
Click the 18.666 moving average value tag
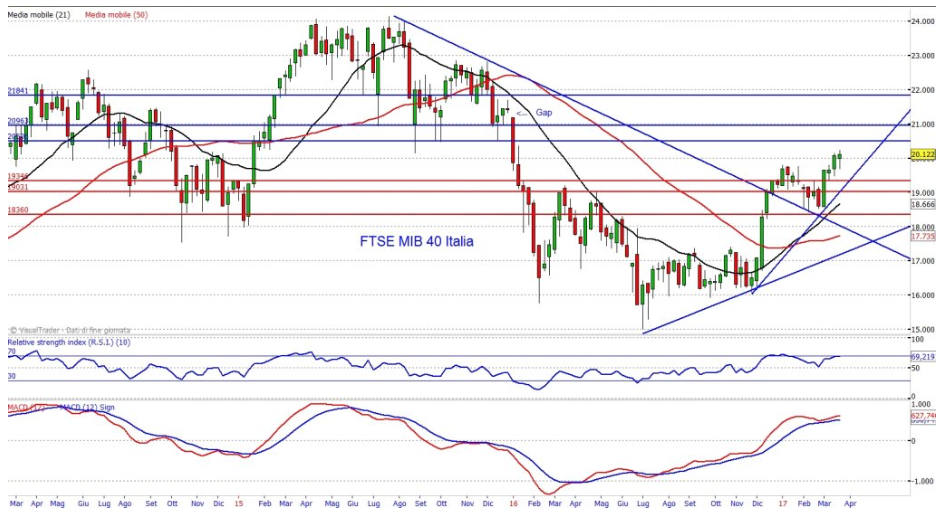point(923,205)
